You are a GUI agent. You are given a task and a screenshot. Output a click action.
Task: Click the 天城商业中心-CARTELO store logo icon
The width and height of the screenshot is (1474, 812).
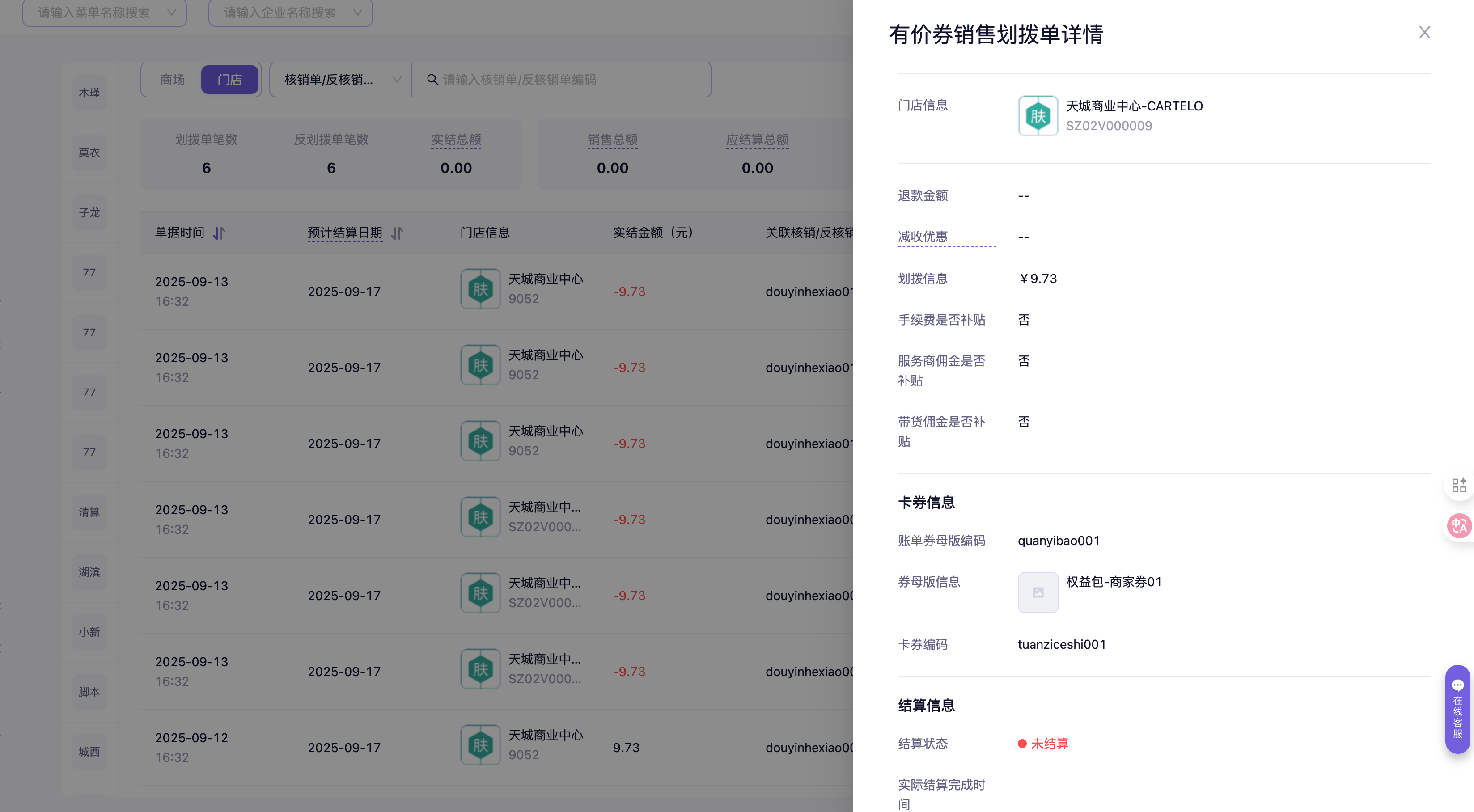(x=1038, y=116)
